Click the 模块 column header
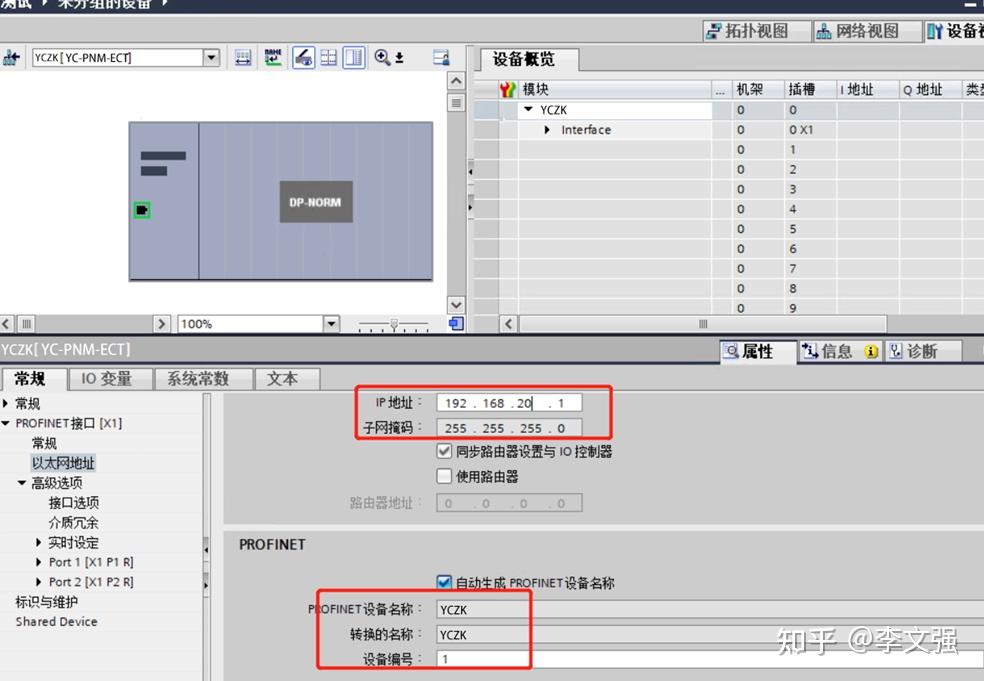Screen dimensions: 984x681 [x=614, y=90]
